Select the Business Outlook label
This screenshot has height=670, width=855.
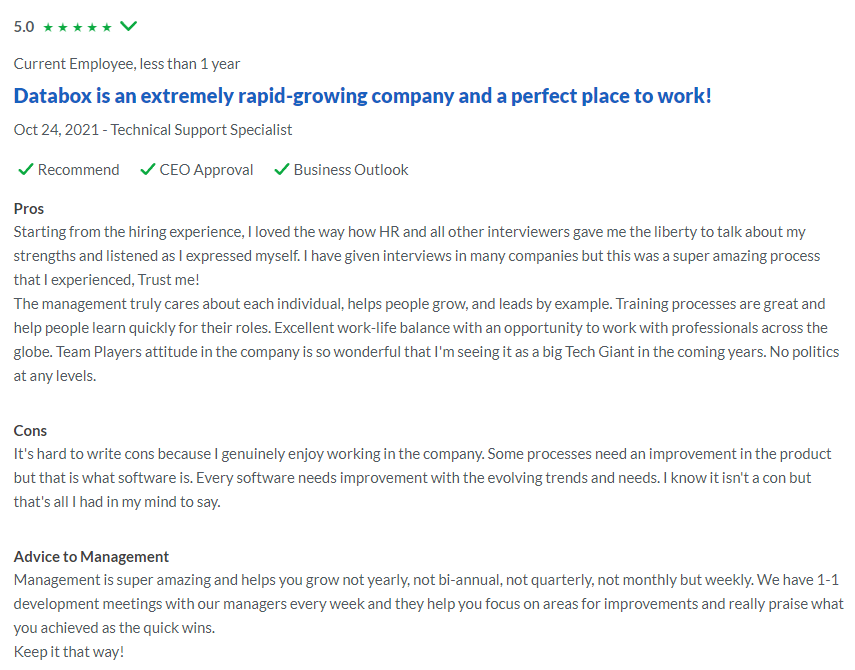[351, 170]
